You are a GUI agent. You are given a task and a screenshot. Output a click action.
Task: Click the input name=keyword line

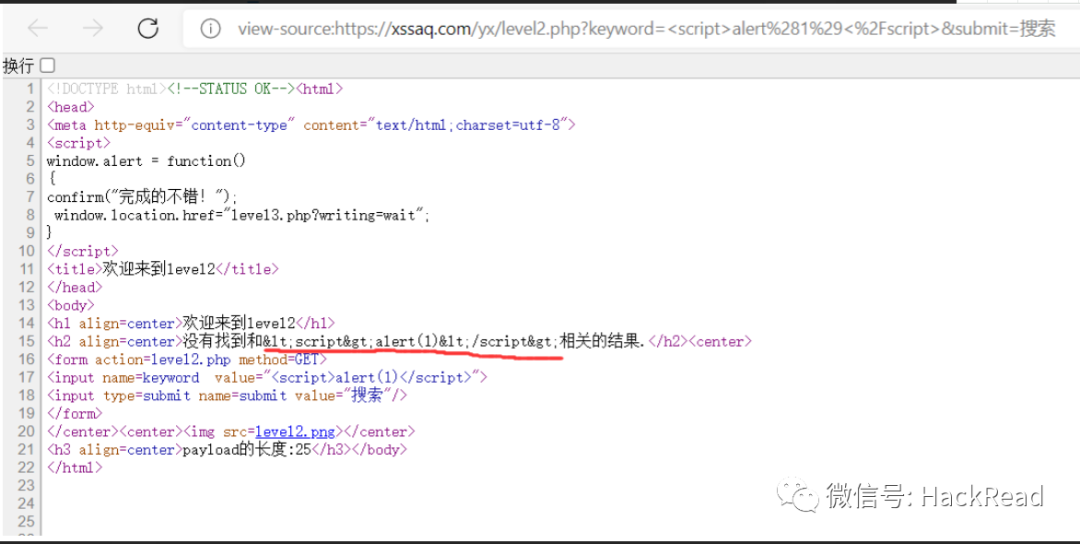tap(267, 377)
